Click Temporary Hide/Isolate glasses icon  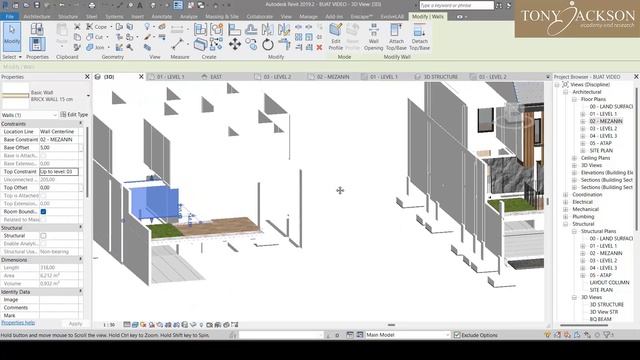click(193, 325)
